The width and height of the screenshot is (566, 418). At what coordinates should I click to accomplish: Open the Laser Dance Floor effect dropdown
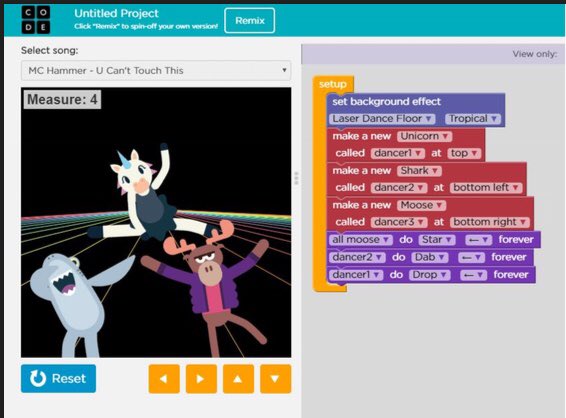[382, 119]
